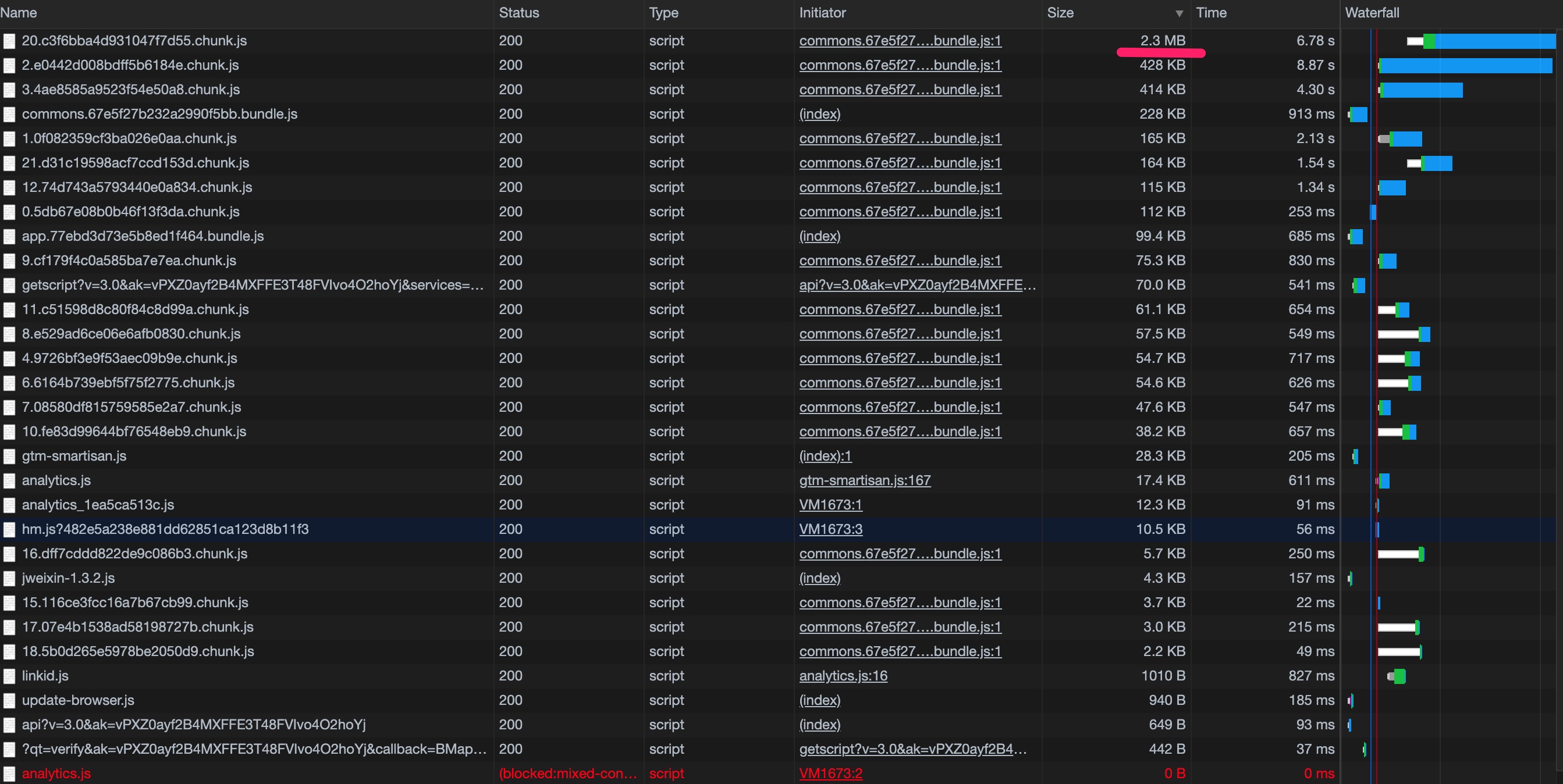1563x784 pixels.
Task: Open analytics.js:16 initiator link
Action: point(843,675)
